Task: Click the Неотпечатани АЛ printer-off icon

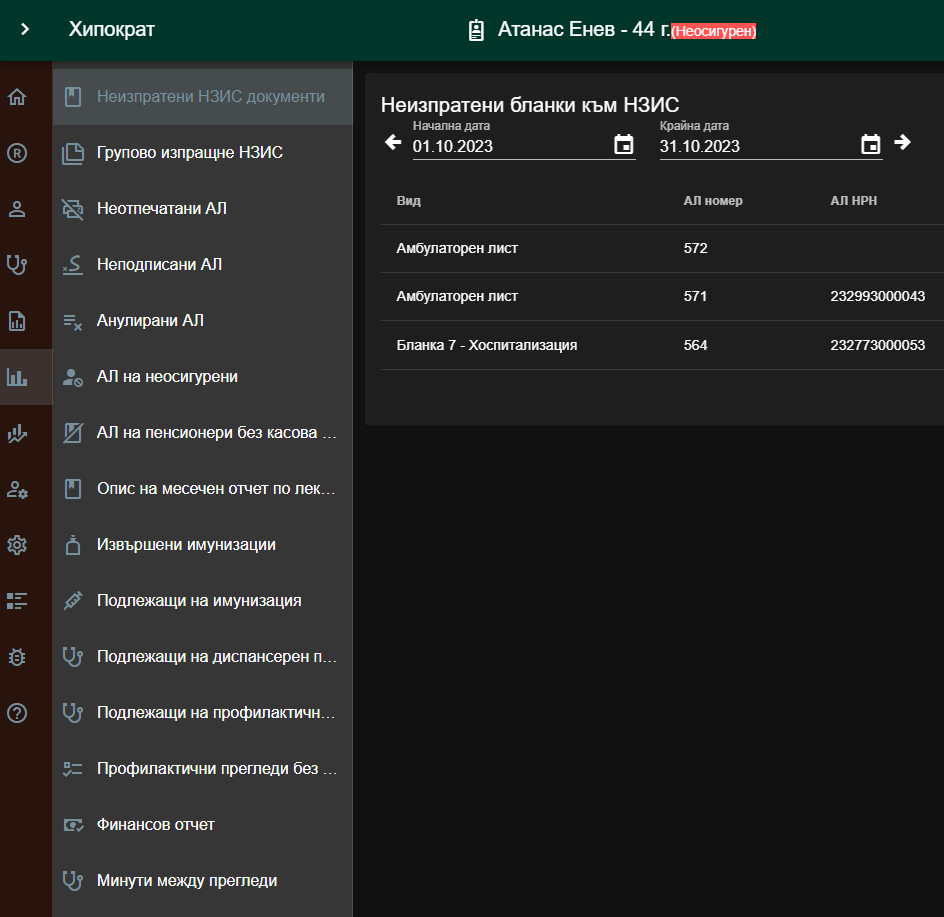Action: 73,209
